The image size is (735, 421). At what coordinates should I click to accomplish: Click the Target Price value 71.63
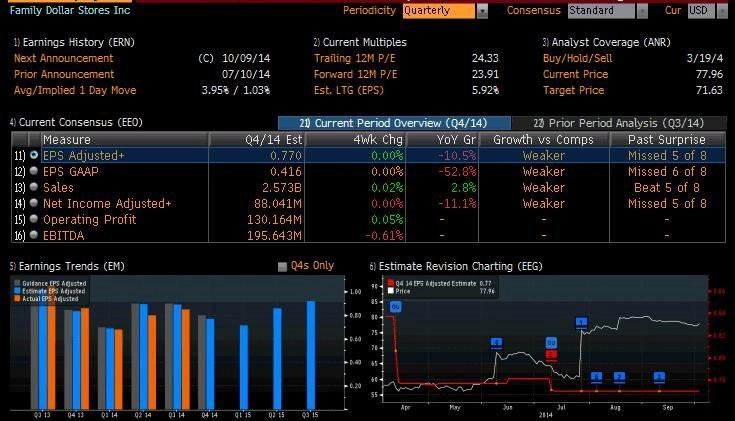709,90
